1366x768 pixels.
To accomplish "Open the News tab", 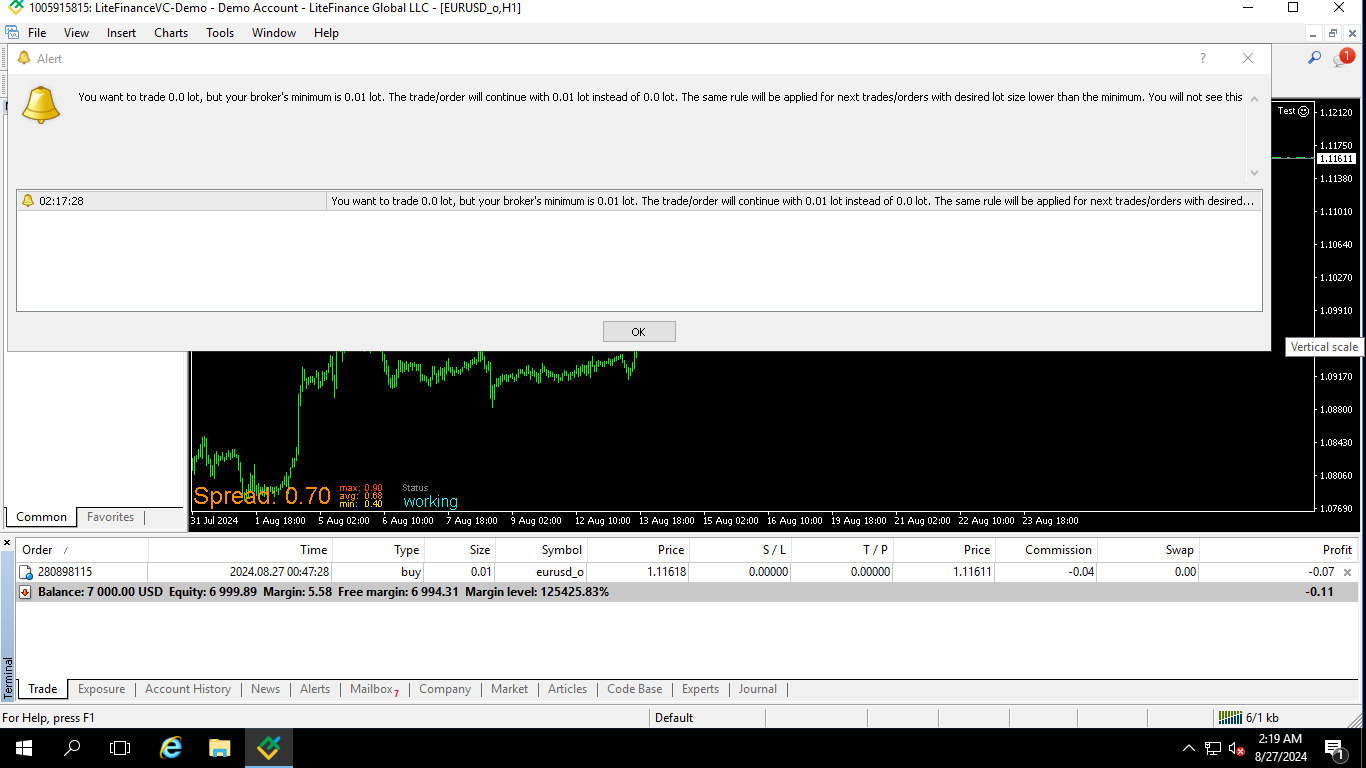I will (x=265, y=689).
